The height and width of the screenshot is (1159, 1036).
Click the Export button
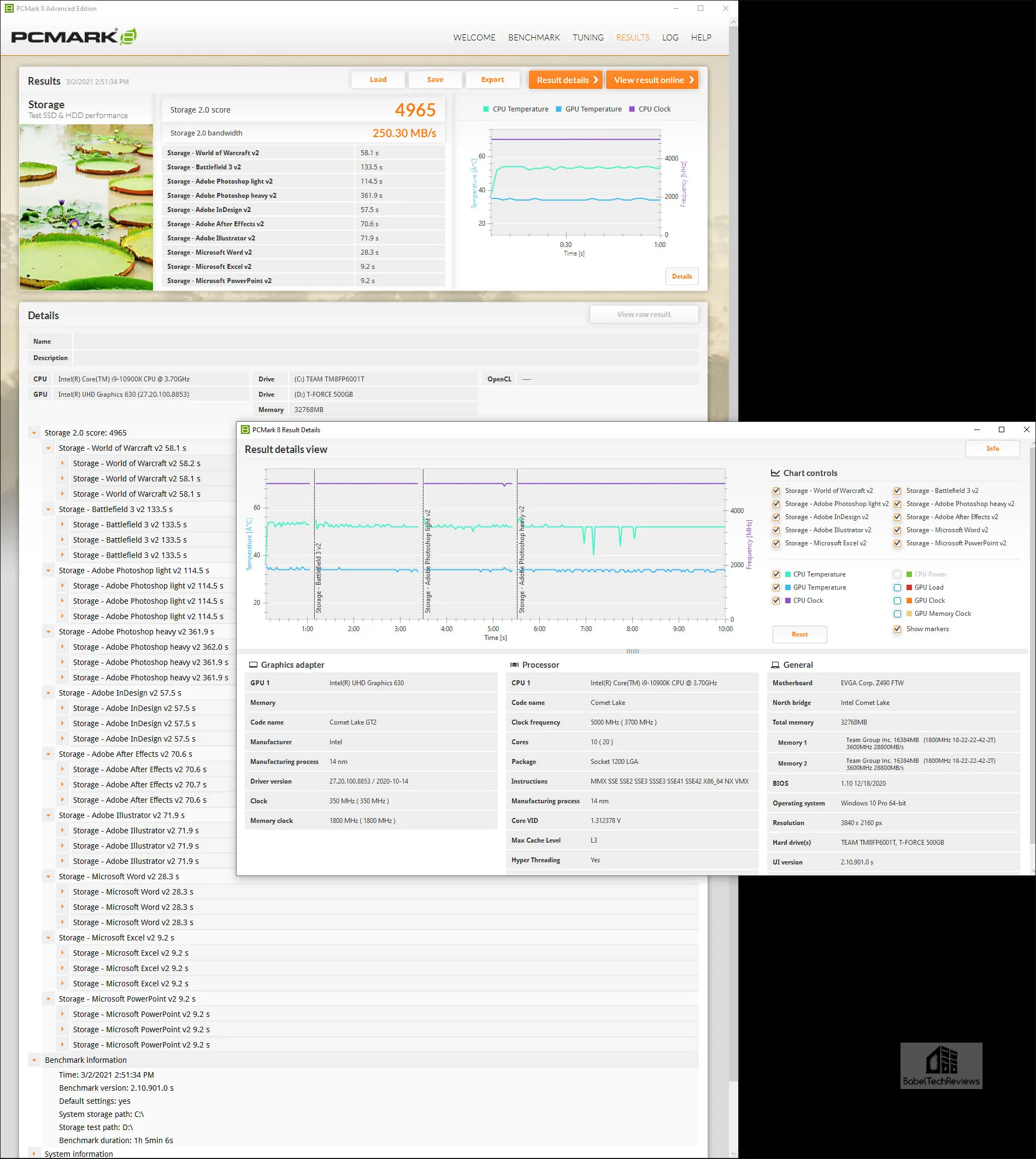(x=492, y=80)
